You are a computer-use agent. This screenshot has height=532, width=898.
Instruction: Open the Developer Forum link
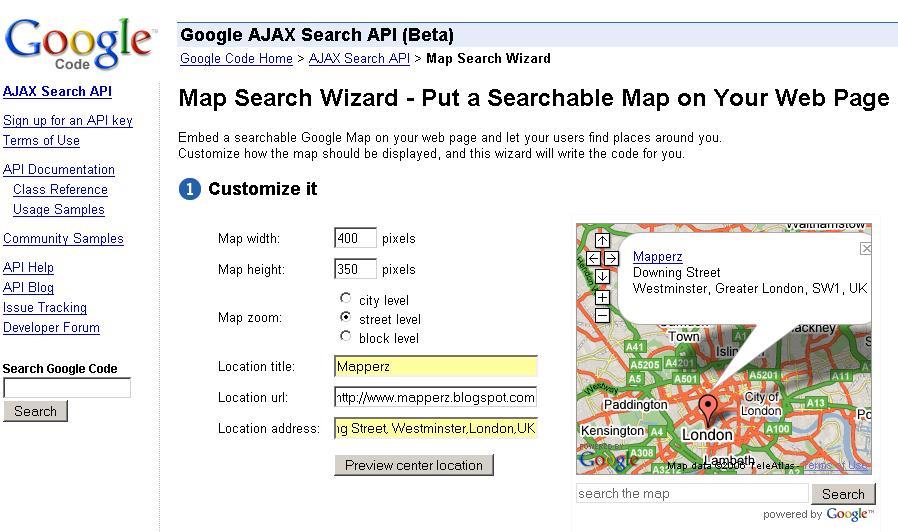[51, 328]
